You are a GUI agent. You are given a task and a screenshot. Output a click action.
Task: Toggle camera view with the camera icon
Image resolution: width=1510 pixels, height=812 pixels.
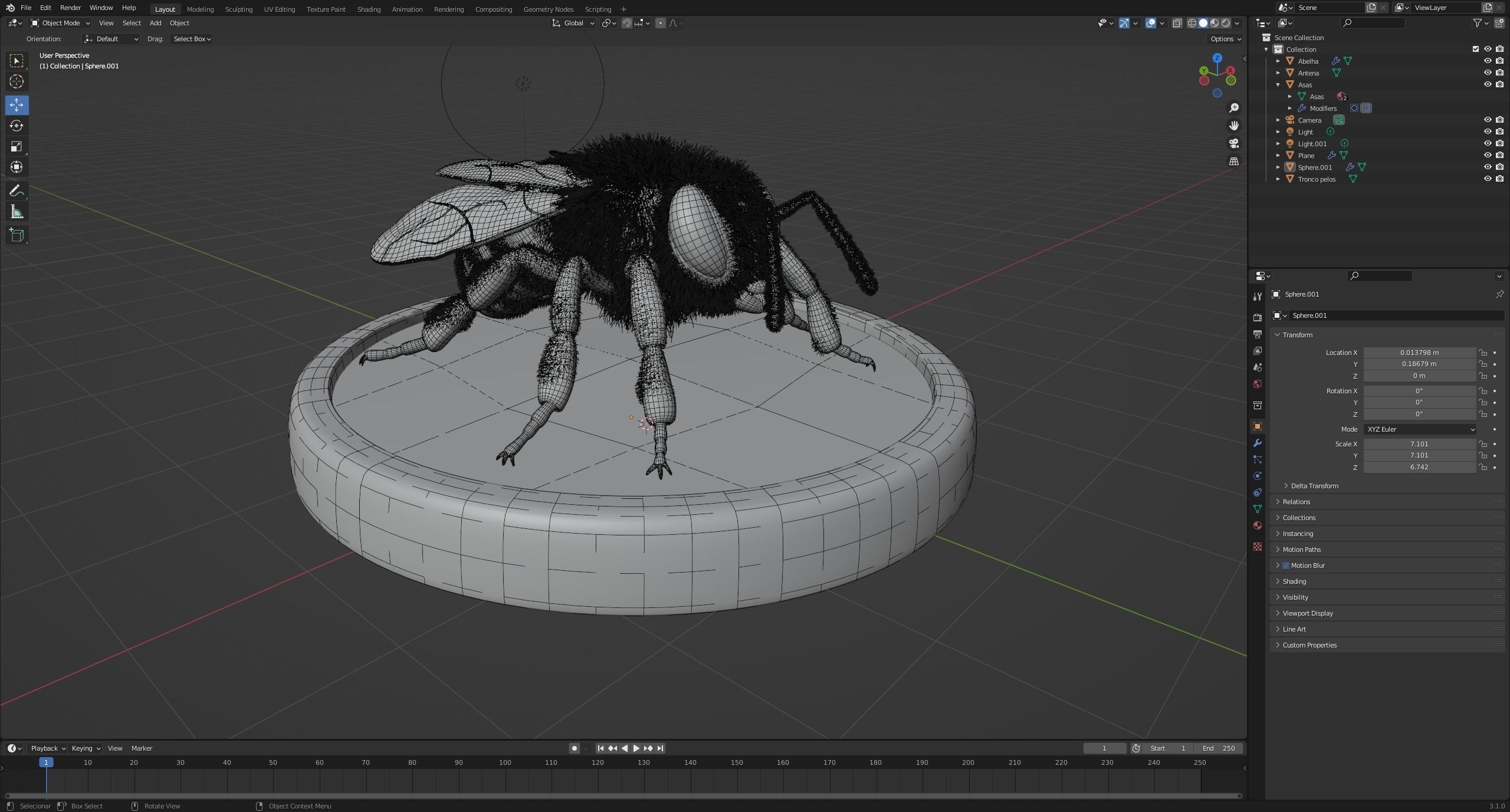click(x=1233, y=143)
